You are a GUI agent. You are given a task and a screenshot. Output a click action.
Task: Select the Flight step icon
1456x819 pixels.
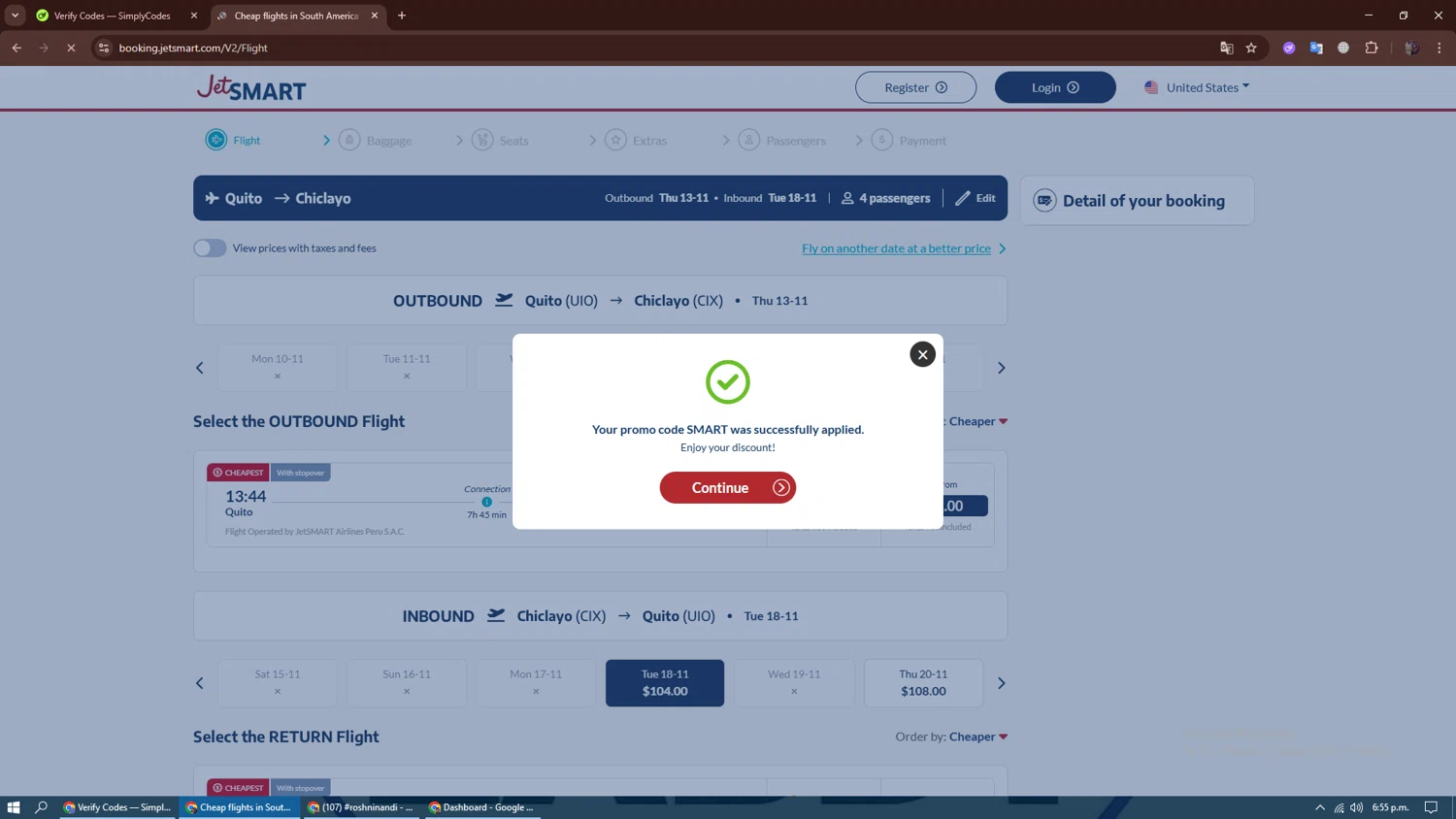click(215, 140)
